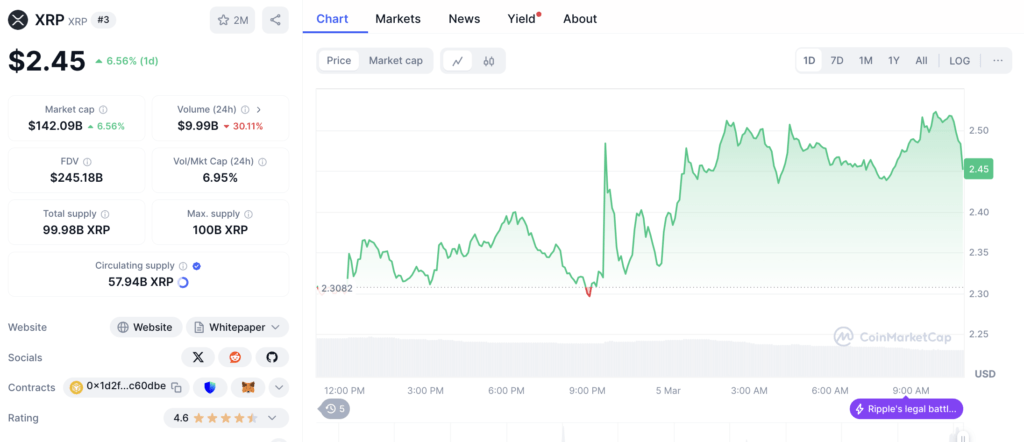1024x442 pixels.
Task: Switch to candlestick chart view icon
Action: point(488,61)
